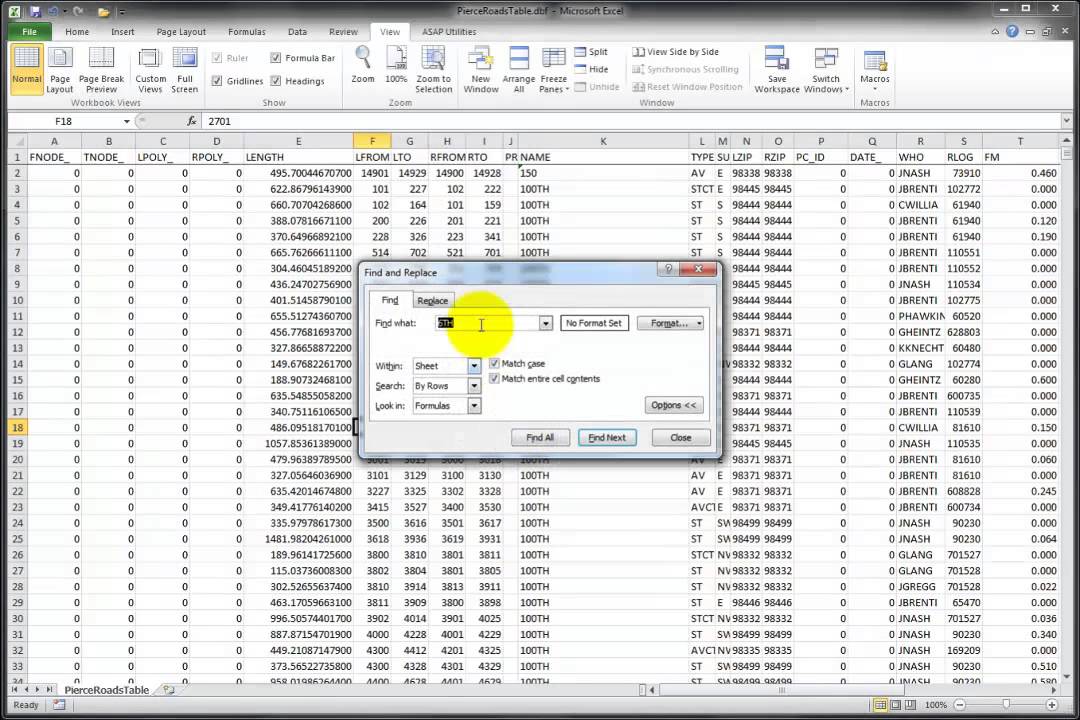This screenshot has height=720, width=1080.
Task: Click the vertical scrollbar down arrow
Action: (1066, 677)
